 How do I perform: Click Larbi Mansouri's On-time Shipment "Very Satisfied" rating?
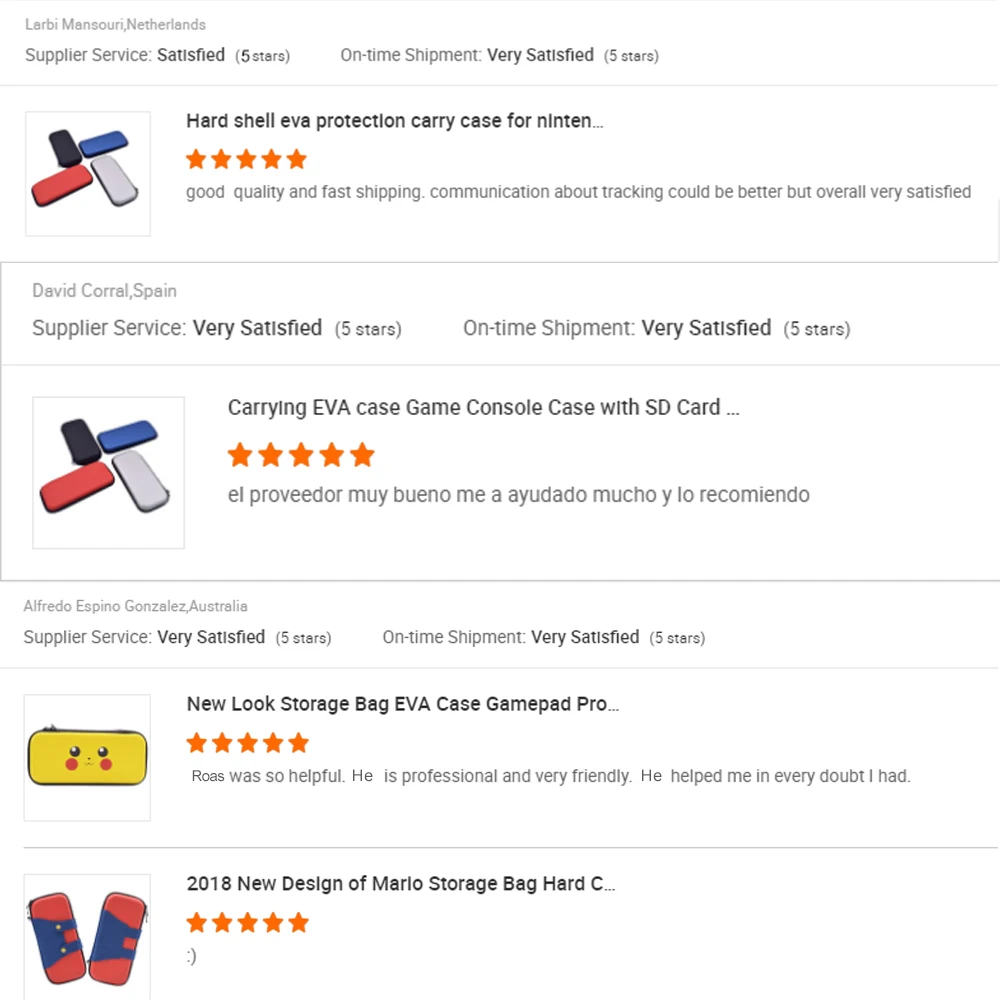tap(540, 55)
